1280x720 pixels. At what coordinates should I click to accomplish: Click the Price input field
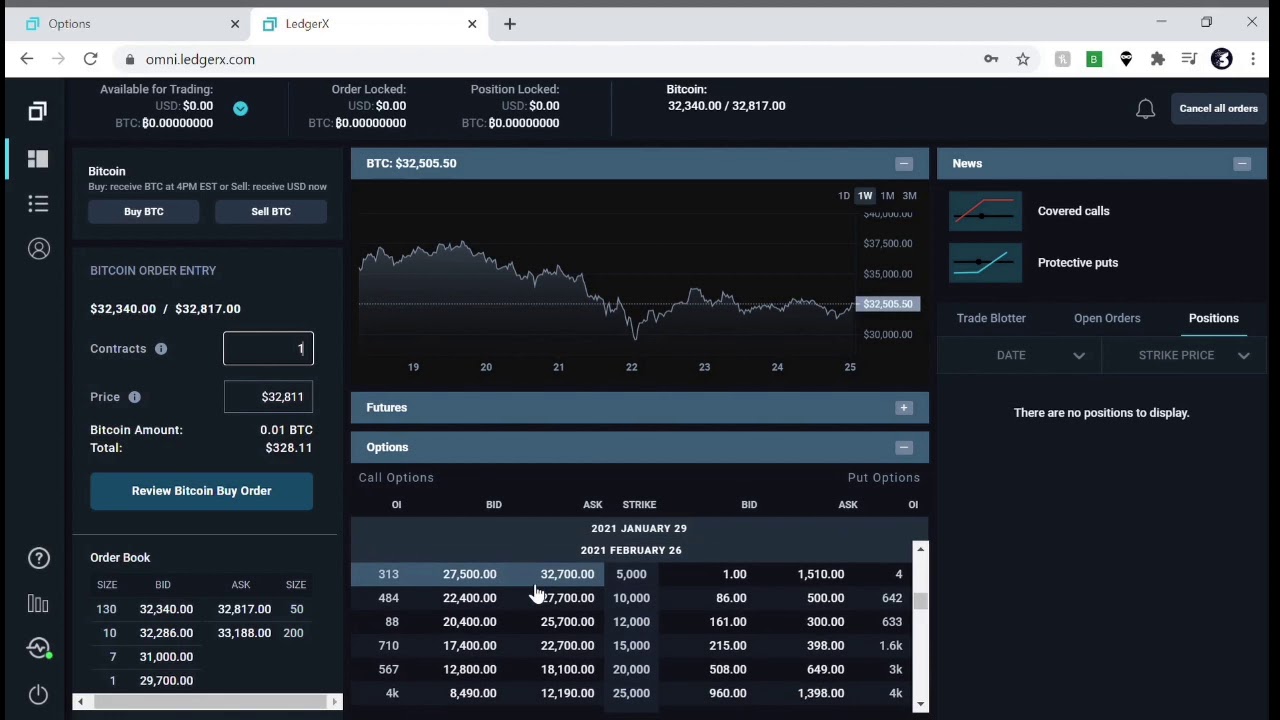268,397
